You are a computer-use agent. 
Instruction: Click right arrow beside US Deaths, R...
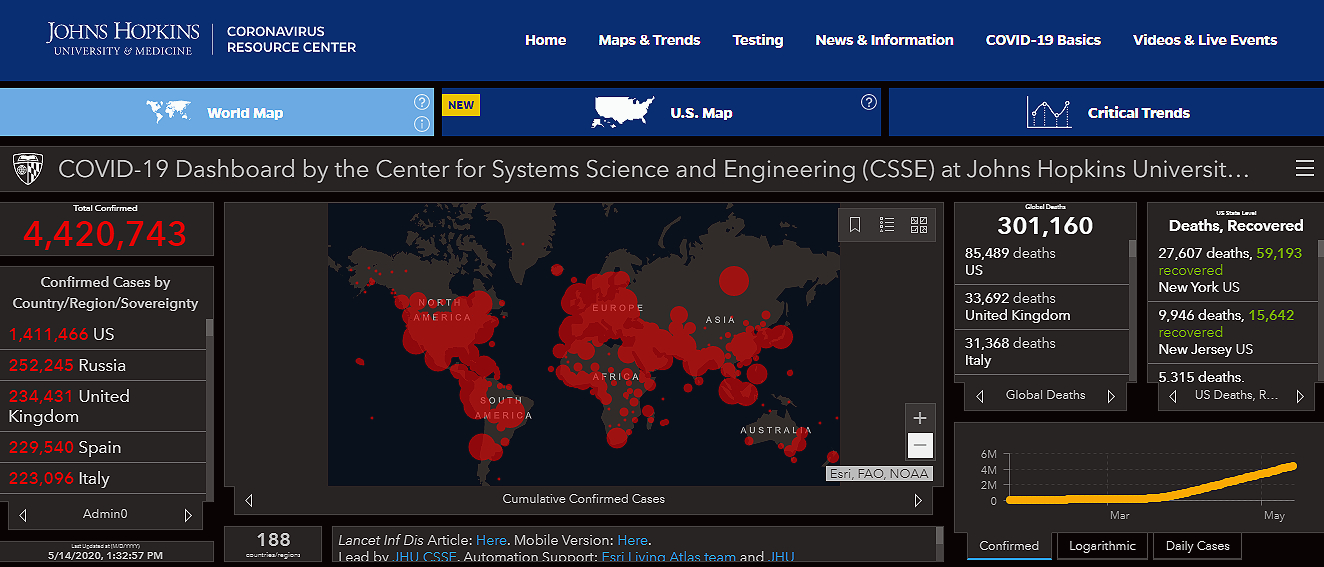pyautogui.click(x=1300, y=396)
